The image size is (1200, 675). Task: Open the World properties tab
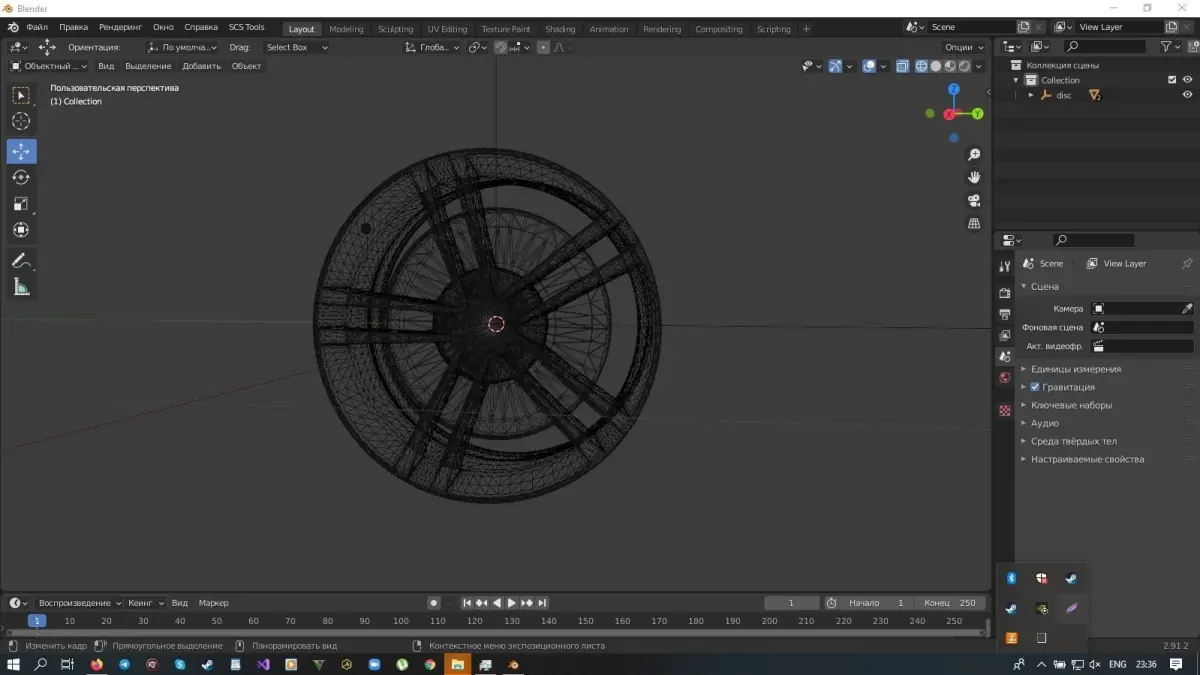[x=1005, y=378]
